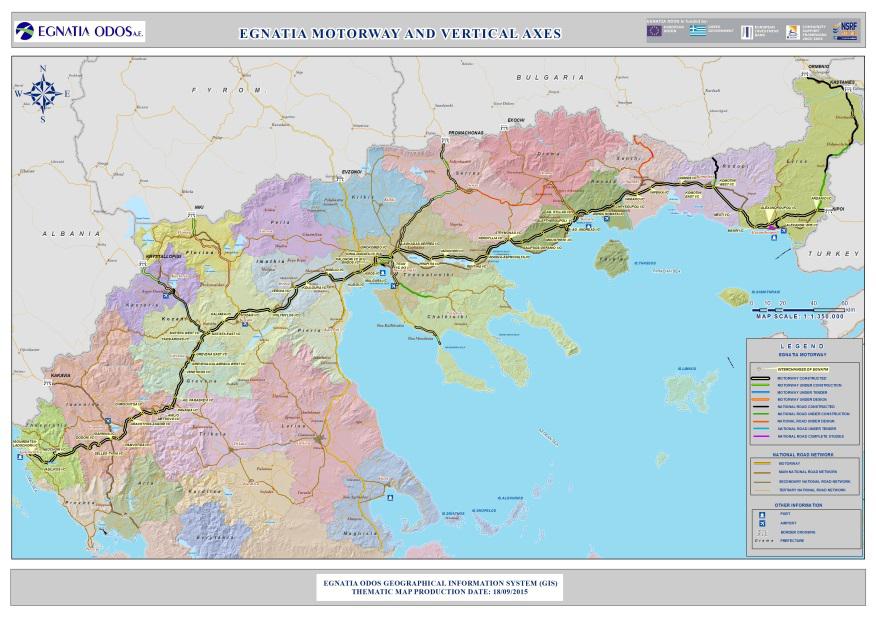Click the thematic map production date text
Image resolution: width=876 pixels, height=620 pixels.
coord(439,592)
